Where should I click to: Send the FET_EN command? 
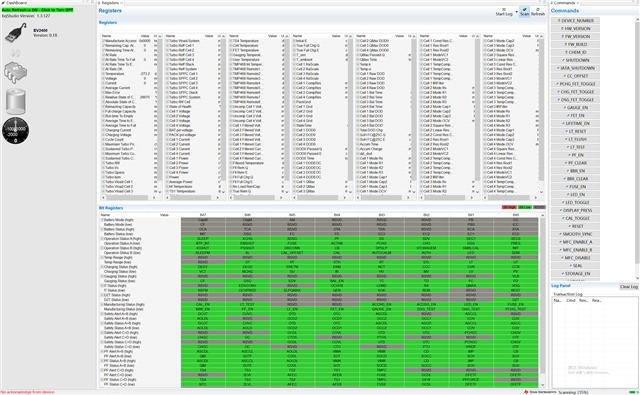pos(575,115)
